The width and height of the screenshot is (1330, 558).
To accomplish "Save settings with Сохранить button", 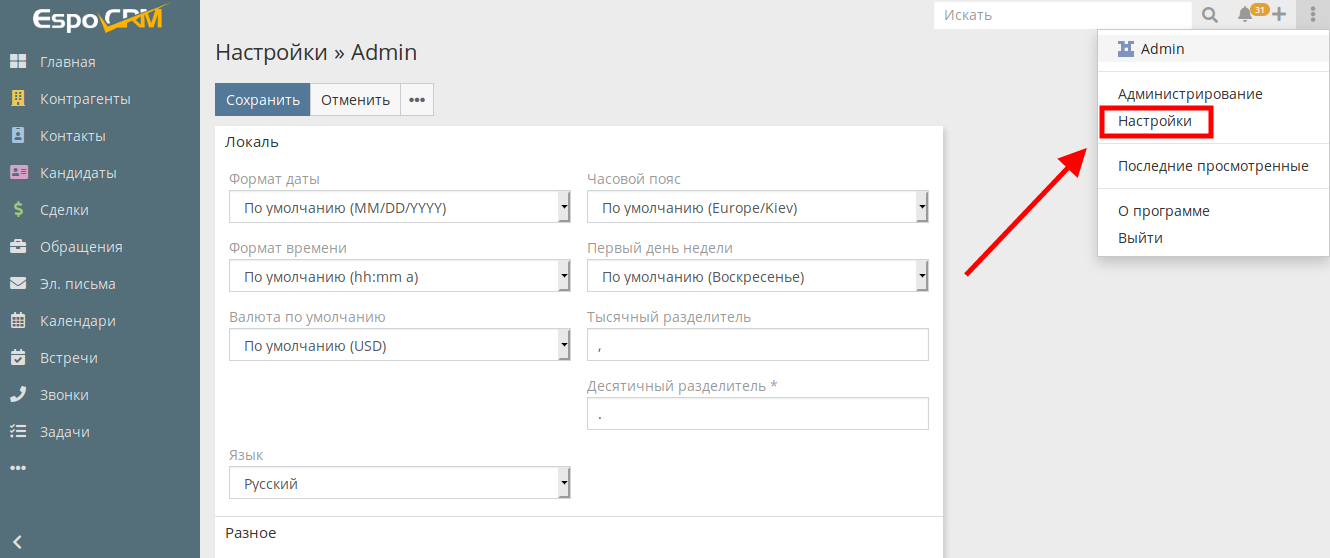I will click(x=263, y=100).
